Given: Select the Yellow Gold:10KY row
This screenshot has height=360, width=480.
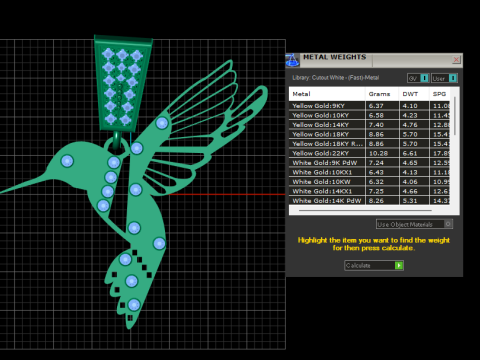Looking at the screenshot, I should 369,115.
